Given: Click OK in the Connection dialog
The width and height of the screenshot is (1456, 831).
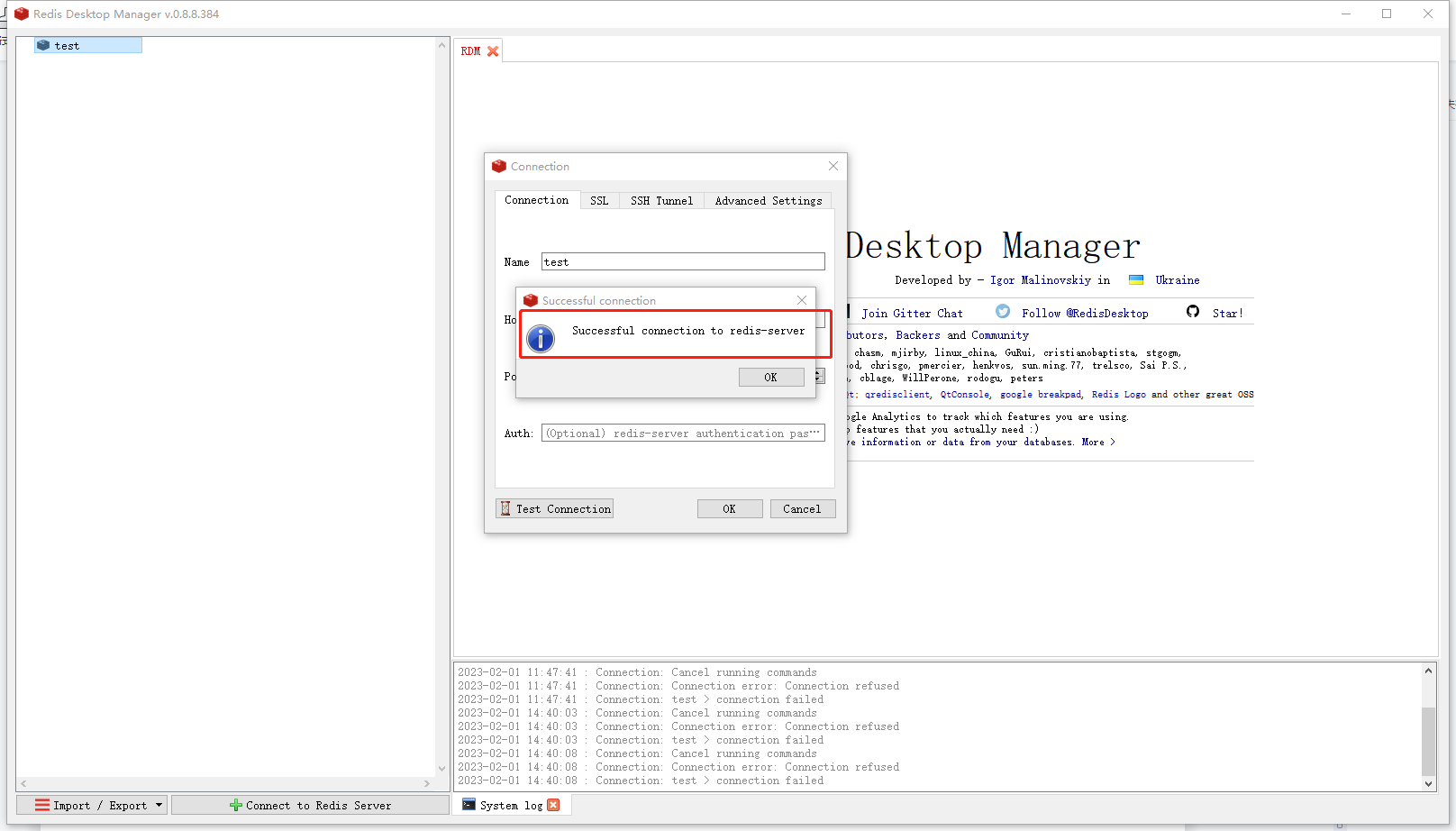Looking at the screenshot, I should coord(730,509).
